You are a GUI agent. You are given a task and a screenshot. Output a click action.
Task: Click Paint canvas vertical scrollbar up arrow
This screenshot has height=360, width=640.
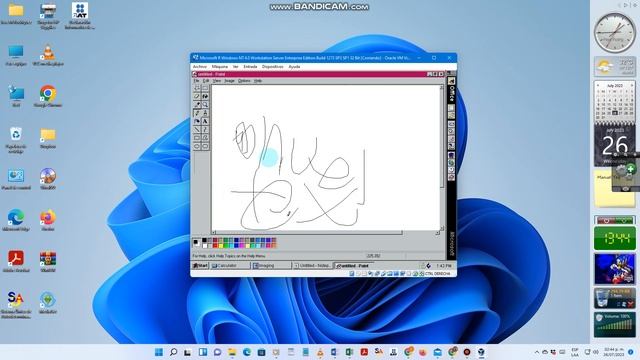coord(441,88)
